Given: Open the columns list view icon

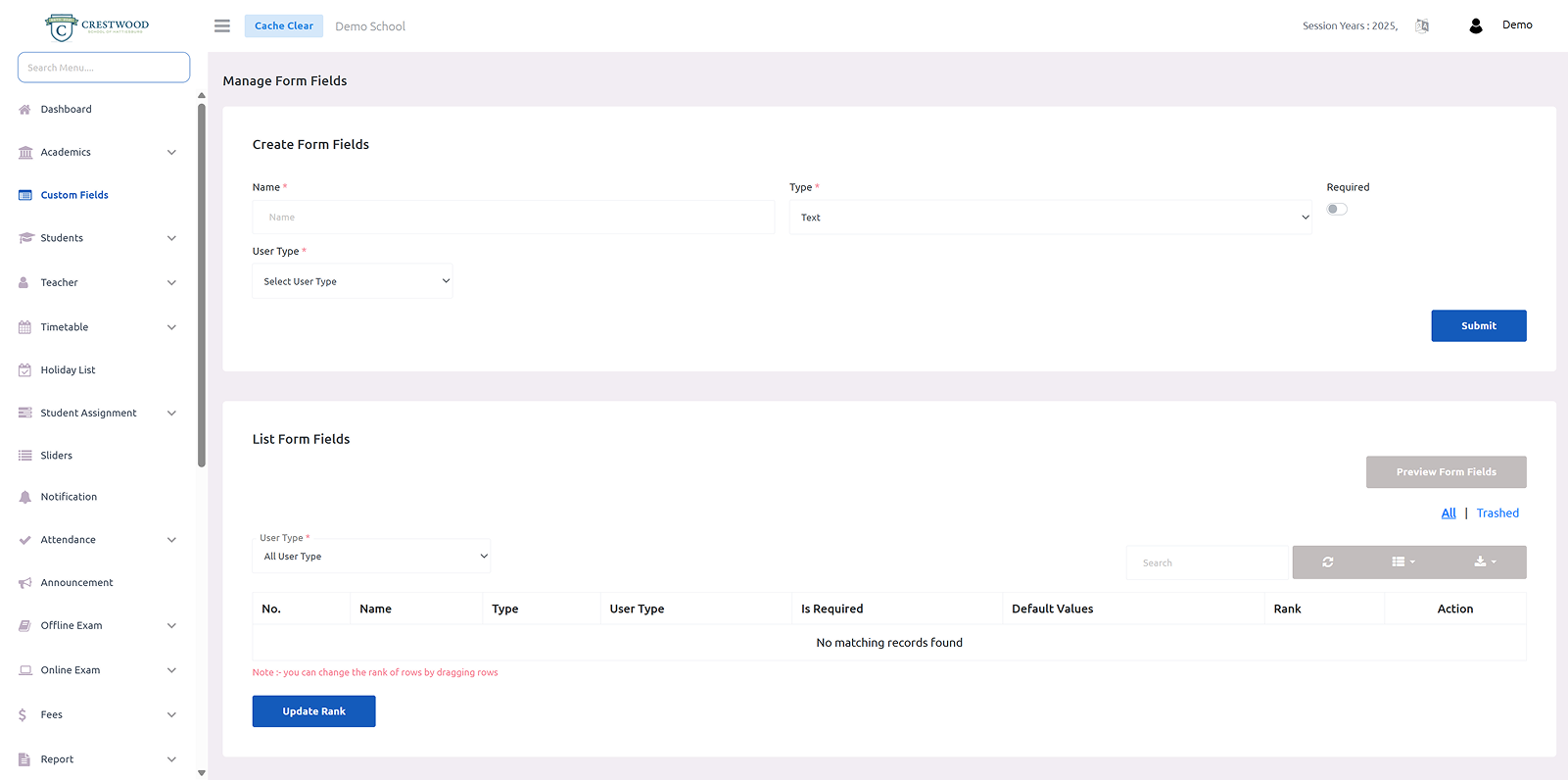Looking at the screenshot, I should (x=1402, y=562).
